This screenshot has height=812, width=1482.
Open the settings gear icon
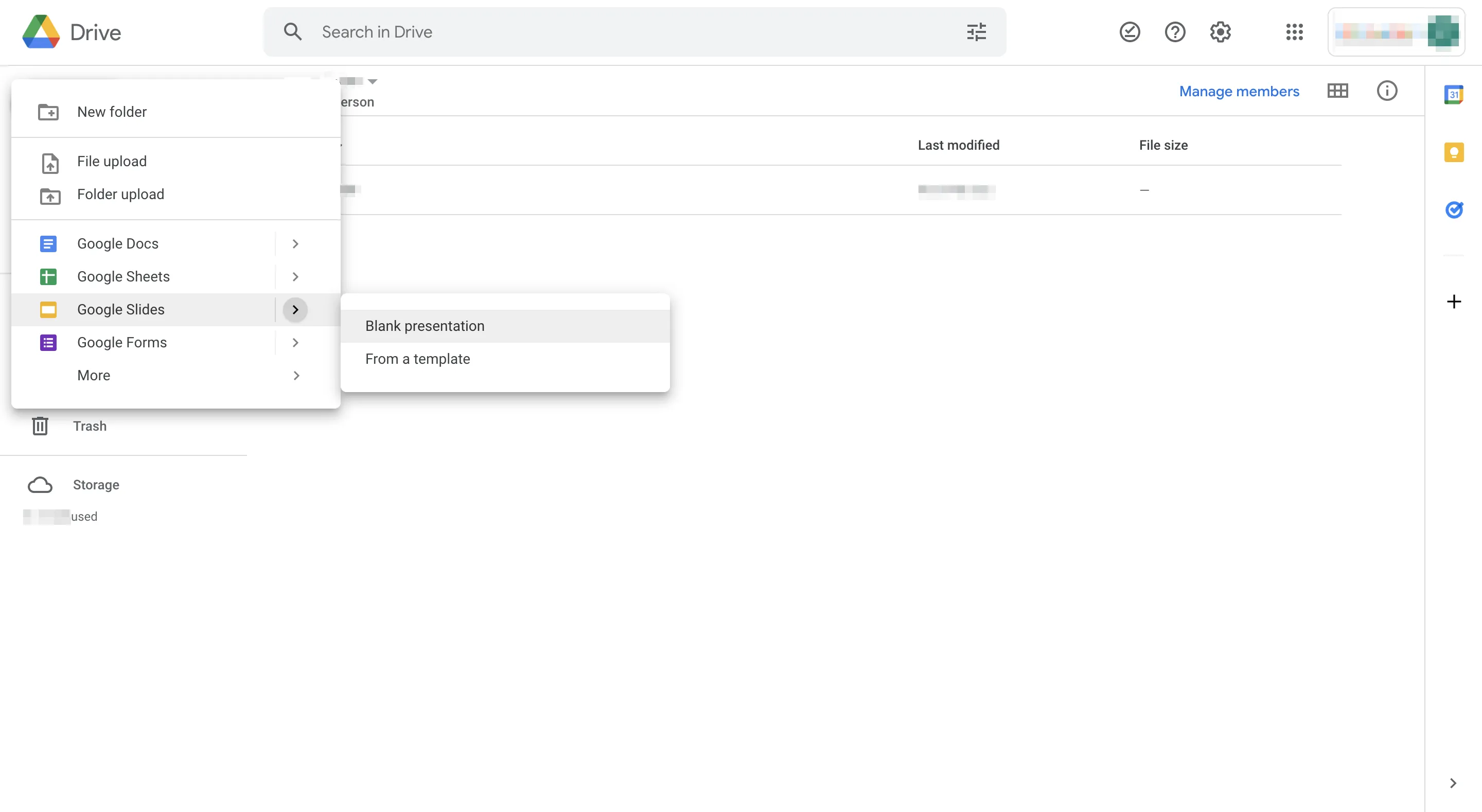pos(1220,32)
